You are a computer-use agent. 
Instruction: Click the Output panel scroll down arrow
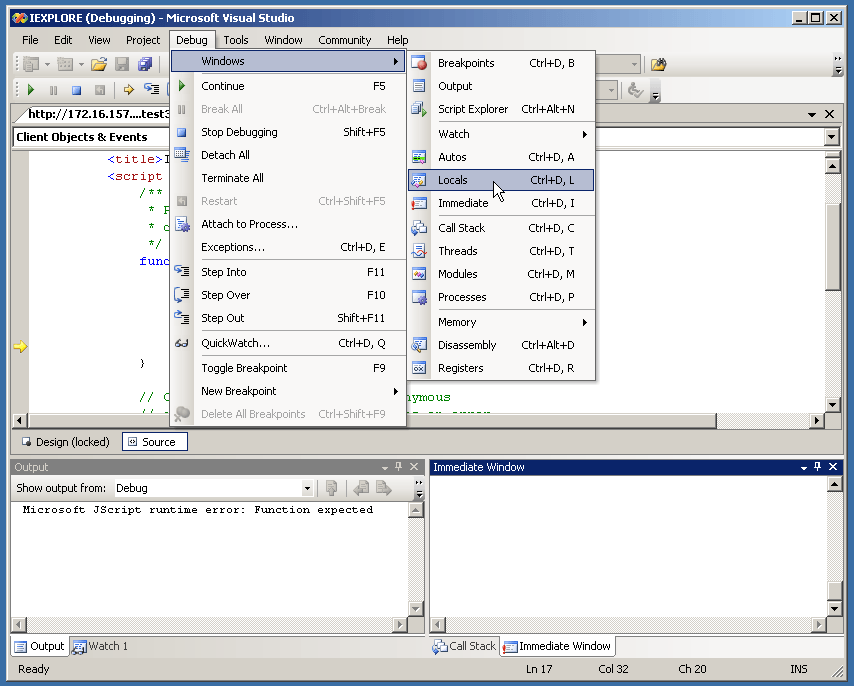tap(416, 609)
